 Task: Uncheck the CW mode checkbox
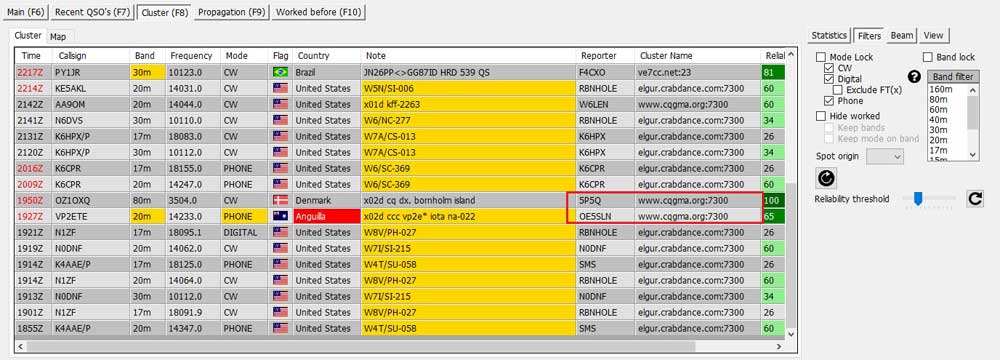tap(829, 68)
